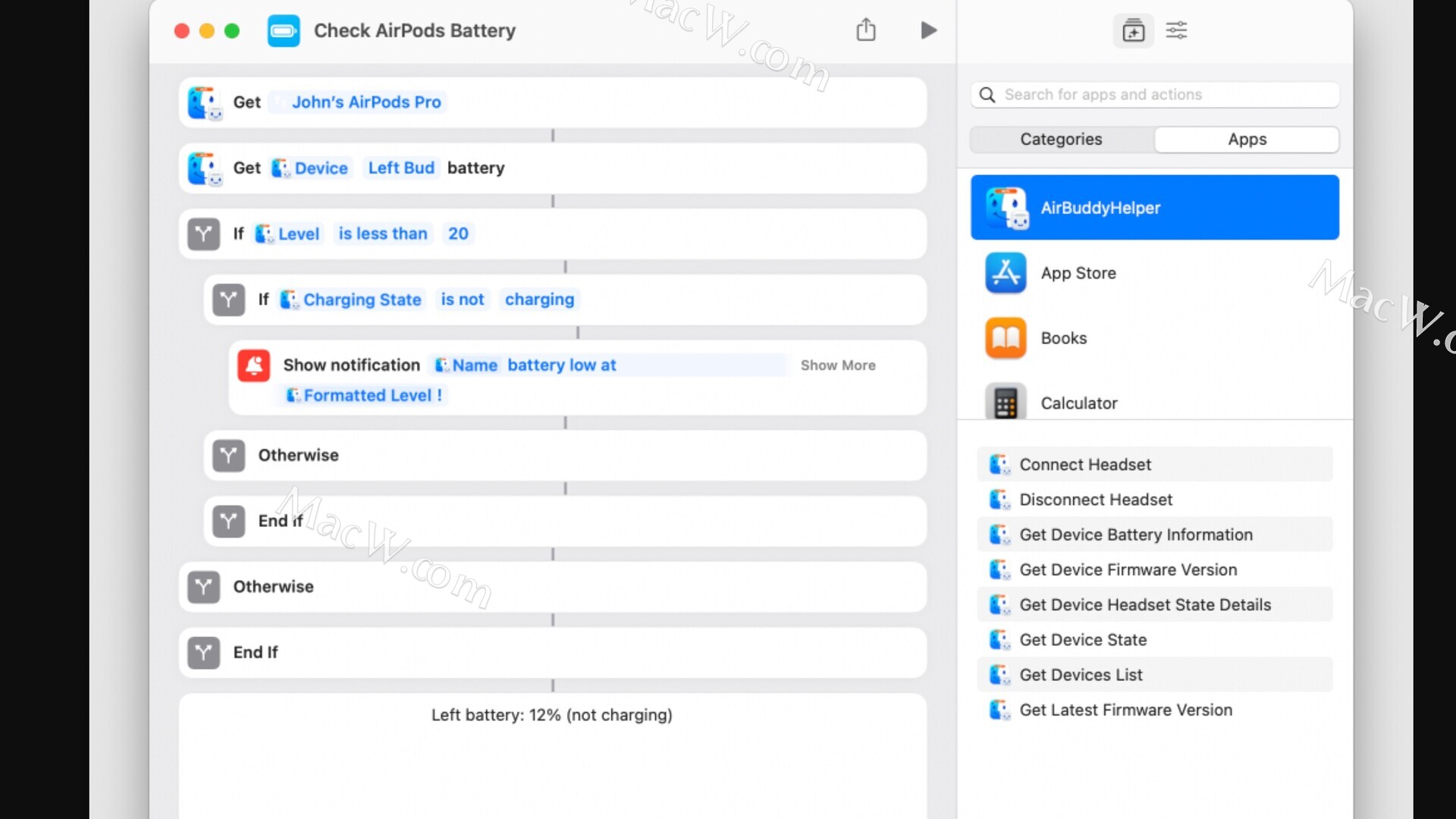Change the 'is less than' condition
The width and height of the screenshot is (1456, 819).
tap(382, 234)
